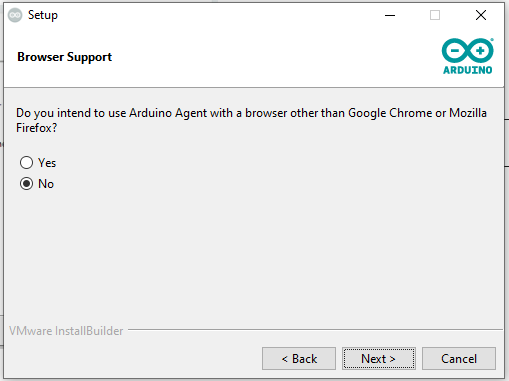Click the minus sign inside Arduino logo
The image size is (509, 381).
pyautogui.click(x=455, y=51)
